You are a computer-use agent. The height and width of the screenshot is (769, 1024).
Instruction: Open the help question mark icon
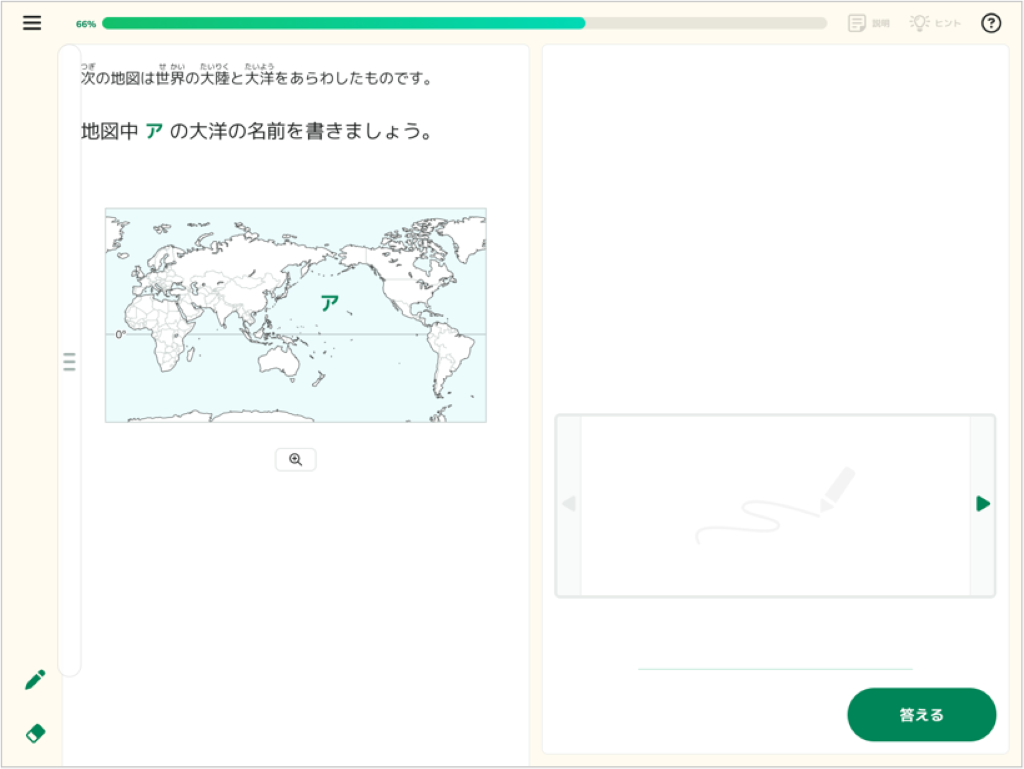coord(991,23)
